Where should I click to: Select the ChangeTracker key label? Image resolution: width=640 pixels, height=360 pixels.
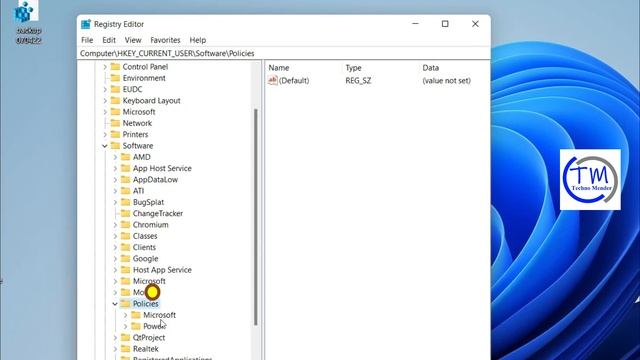(x=158, y=213)
